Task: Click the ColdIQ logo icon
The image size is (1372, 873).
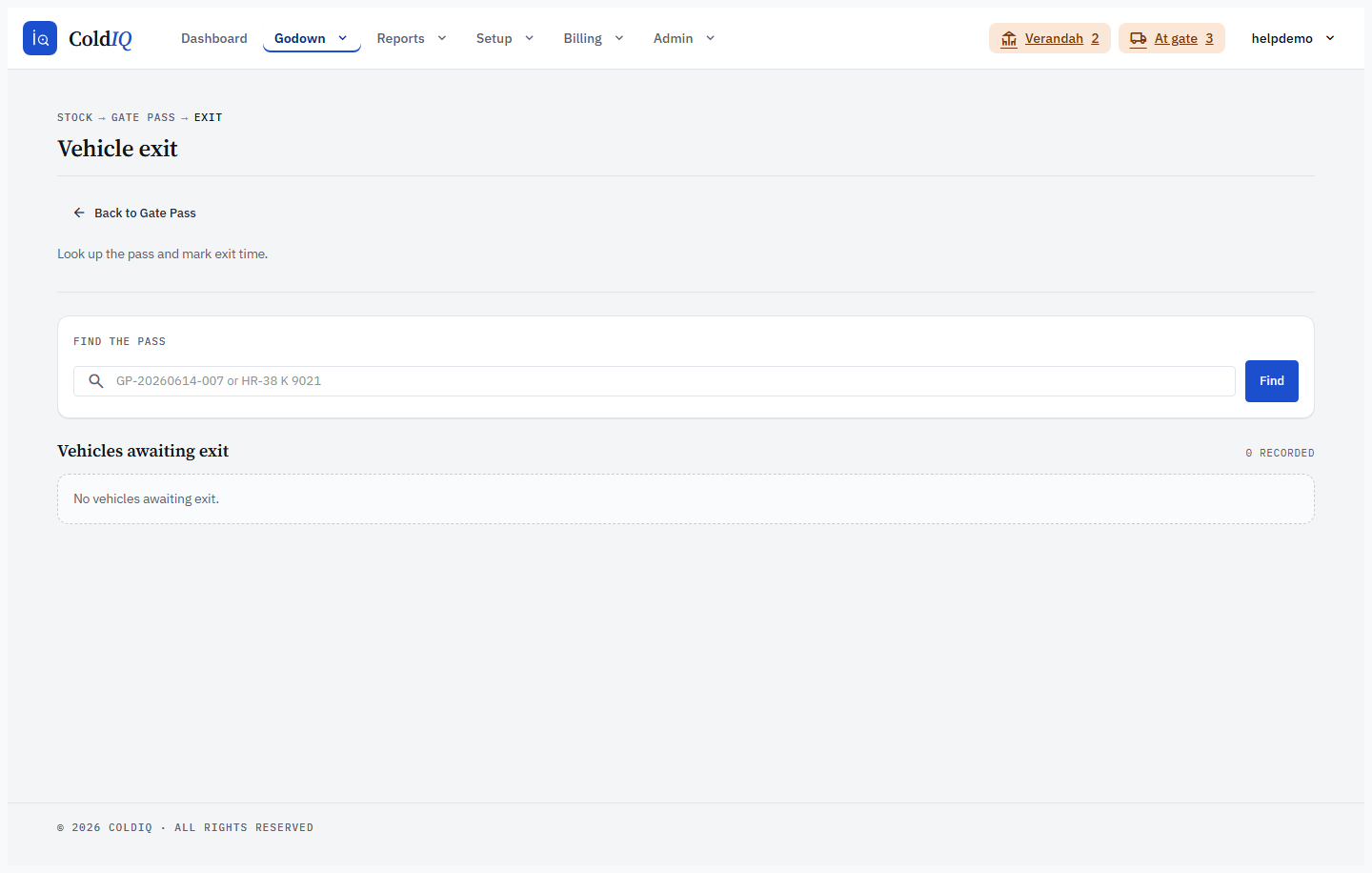Action: pyautogui.click(x=40, y=38)
